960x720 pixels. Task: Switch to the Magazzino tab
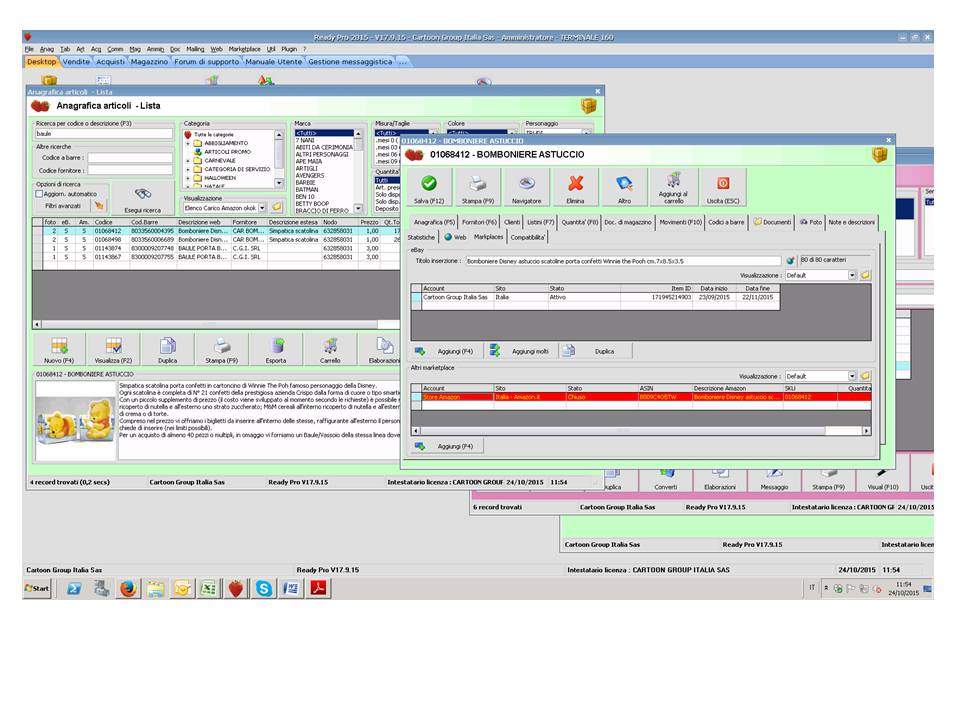point(149,61)
